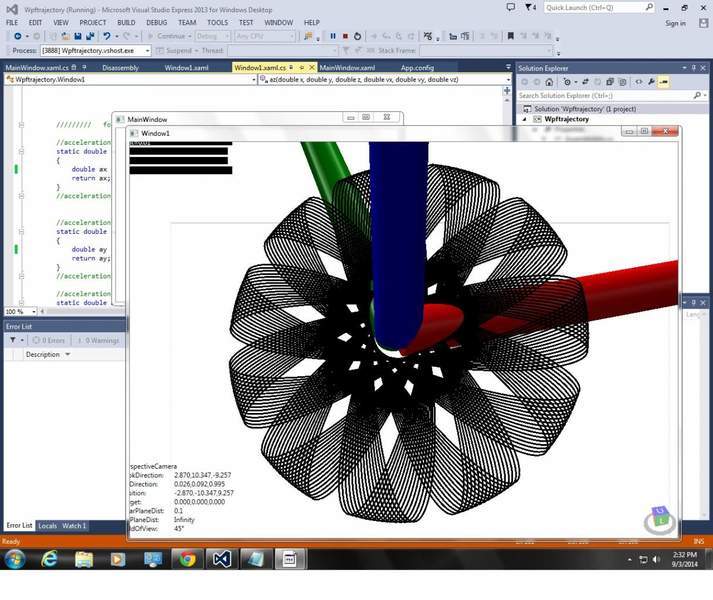Open the notifications flag icon

tap(530, 7)
